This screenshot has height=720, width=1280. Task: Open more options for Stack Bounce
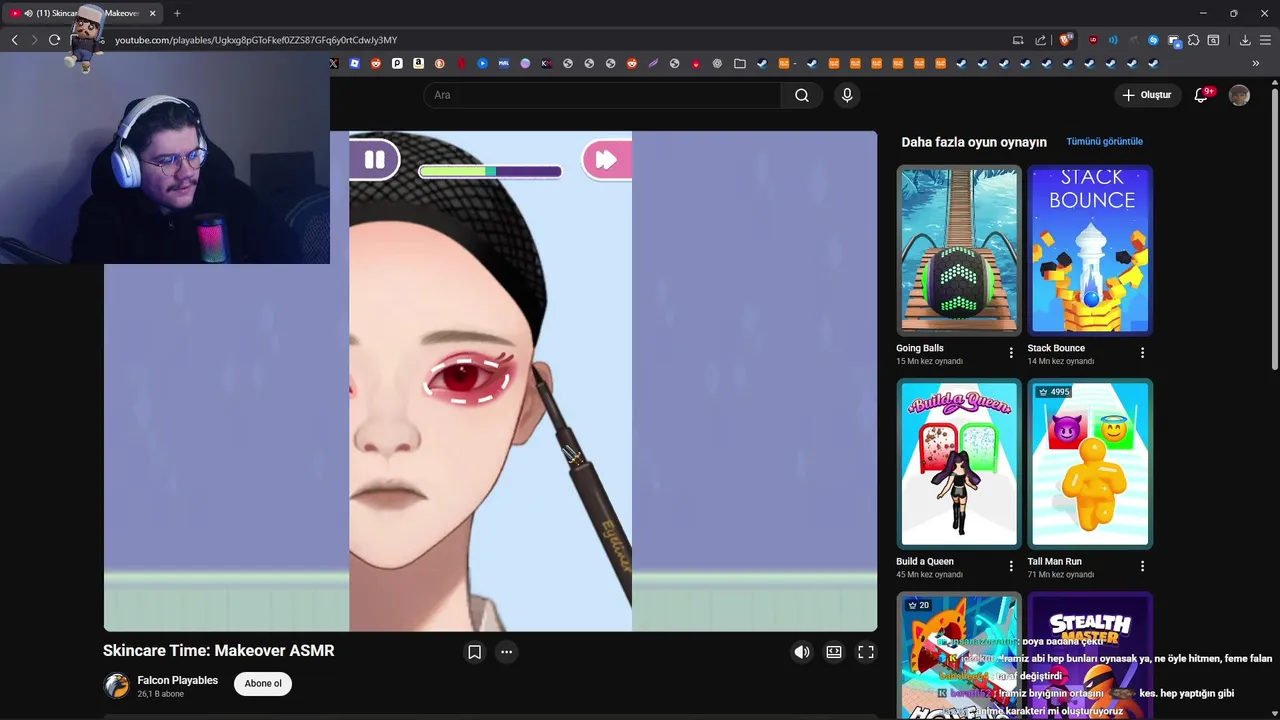1142,353
